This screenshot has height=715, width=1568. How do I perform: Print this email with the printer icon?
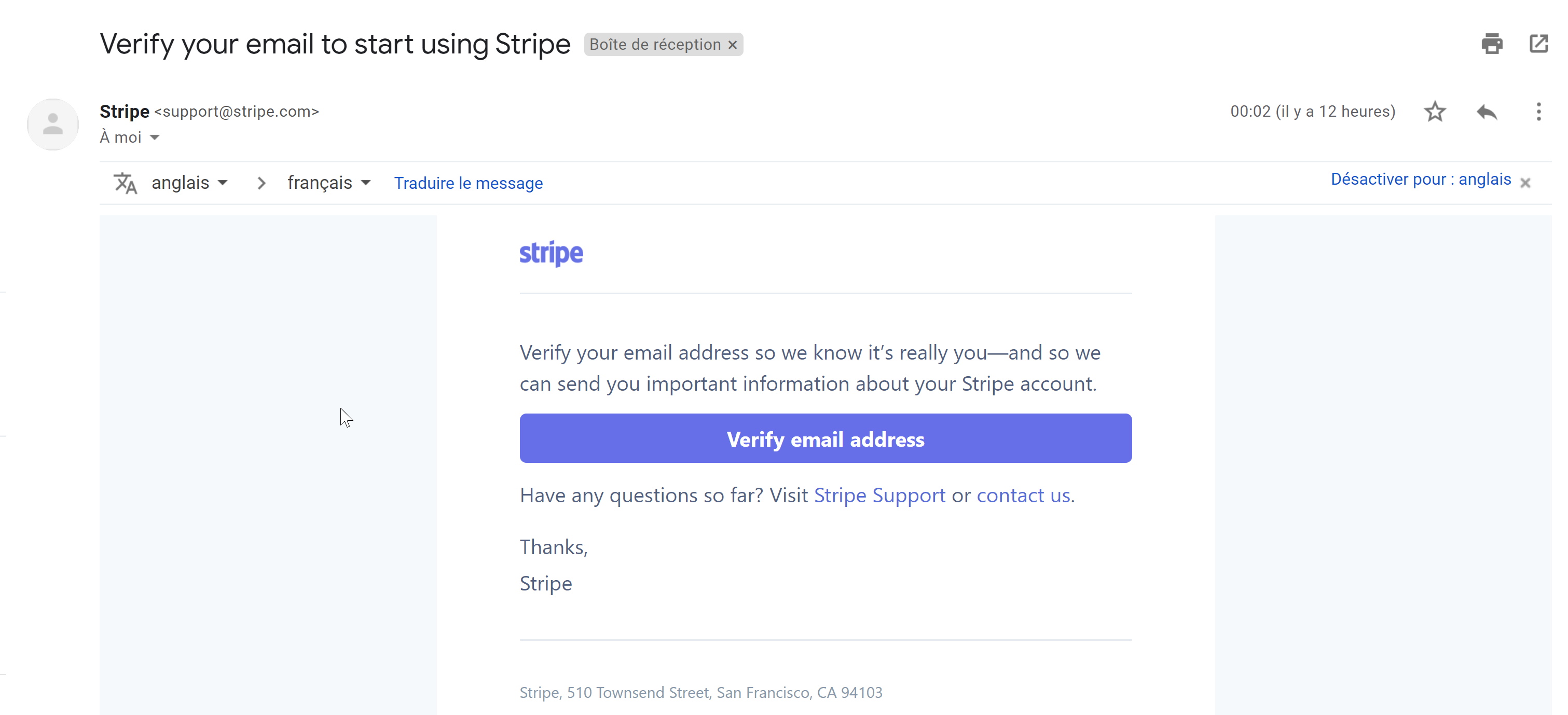[x=1491, y=44]
